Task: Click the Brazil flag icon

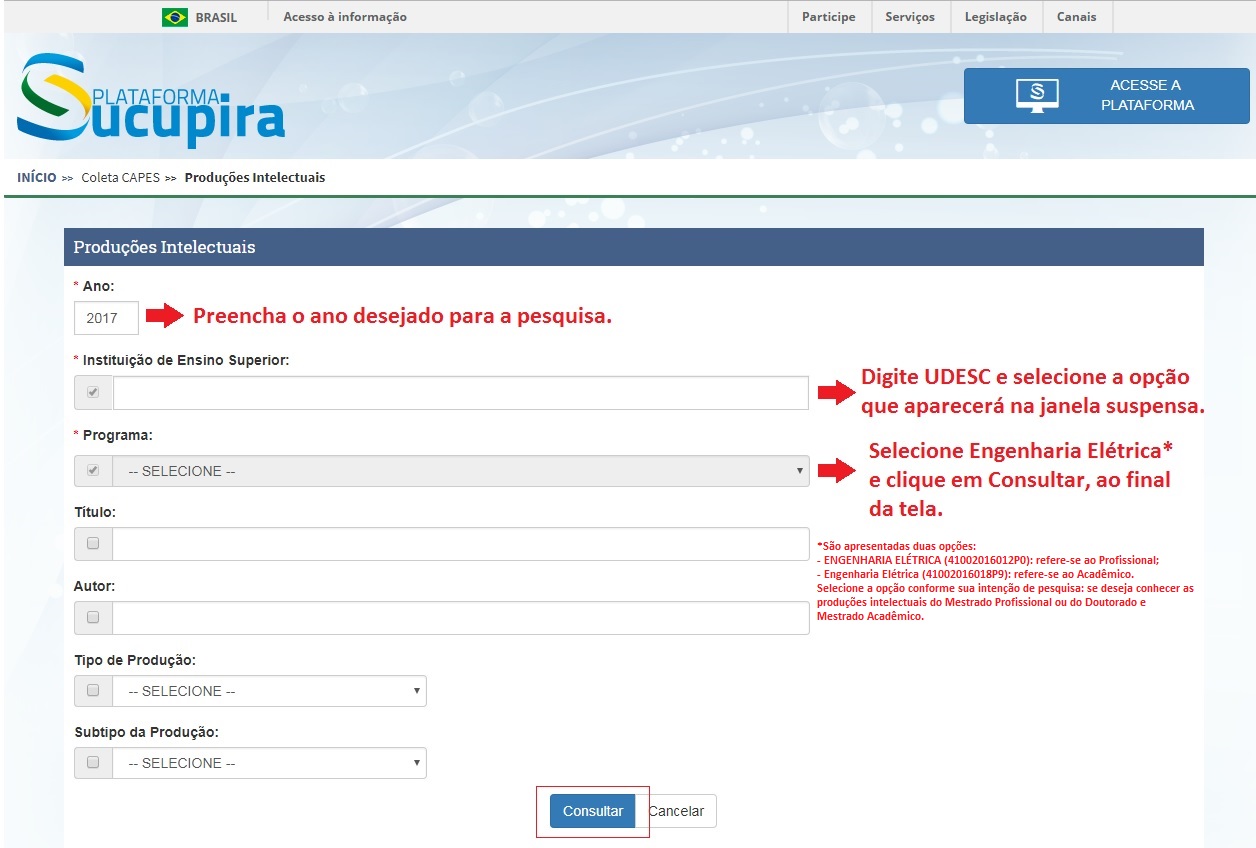Action: (x=175, y=17)
